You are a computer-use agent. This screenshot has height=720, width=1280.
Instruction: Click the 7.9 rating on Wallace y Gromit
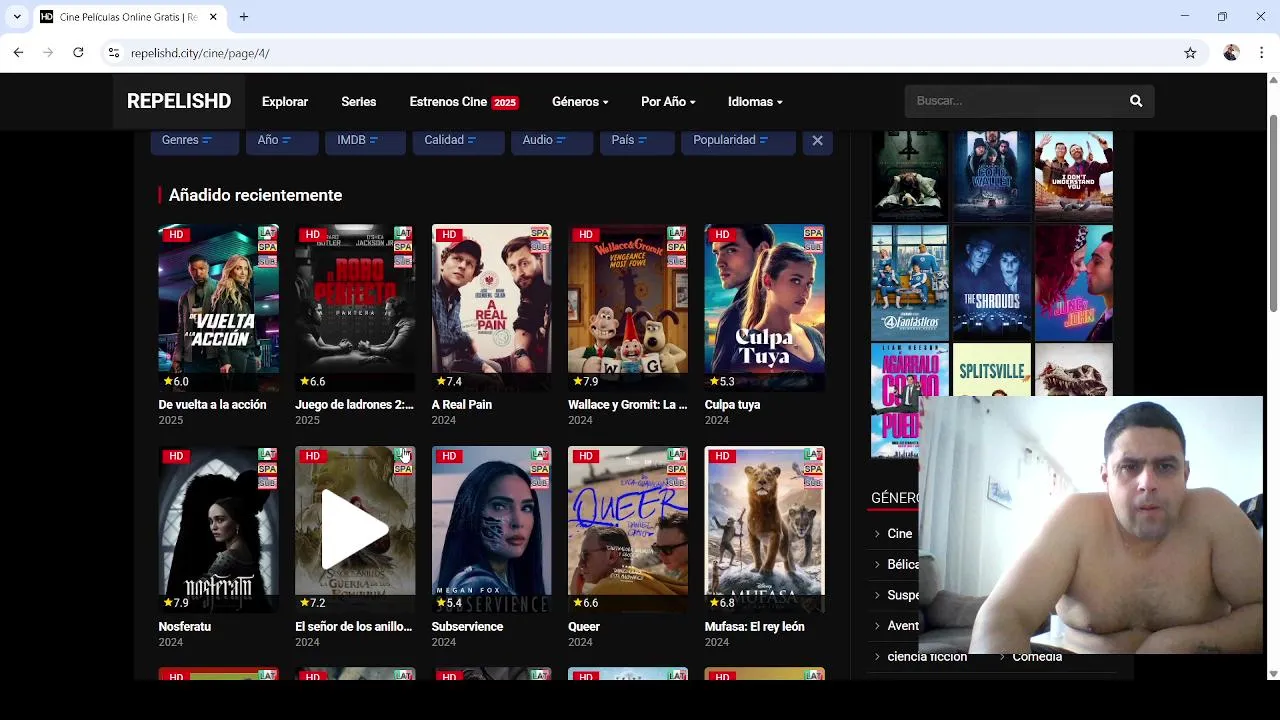585,381
